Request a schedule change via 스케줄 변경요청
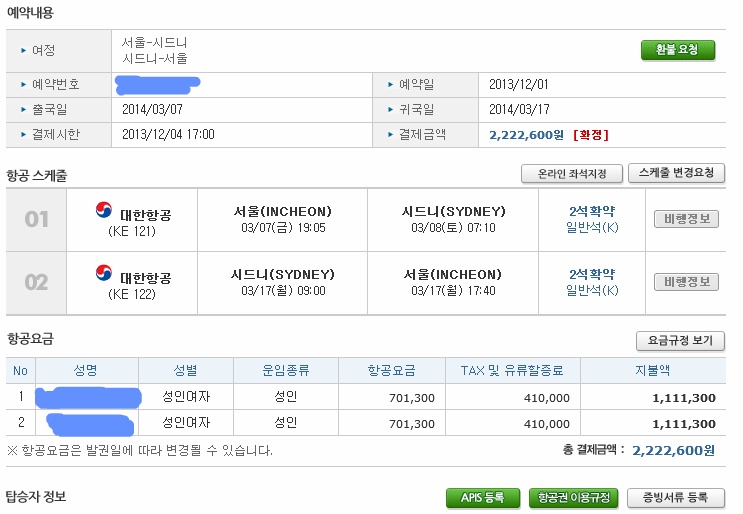743x514 pixels. pos(676,173)
